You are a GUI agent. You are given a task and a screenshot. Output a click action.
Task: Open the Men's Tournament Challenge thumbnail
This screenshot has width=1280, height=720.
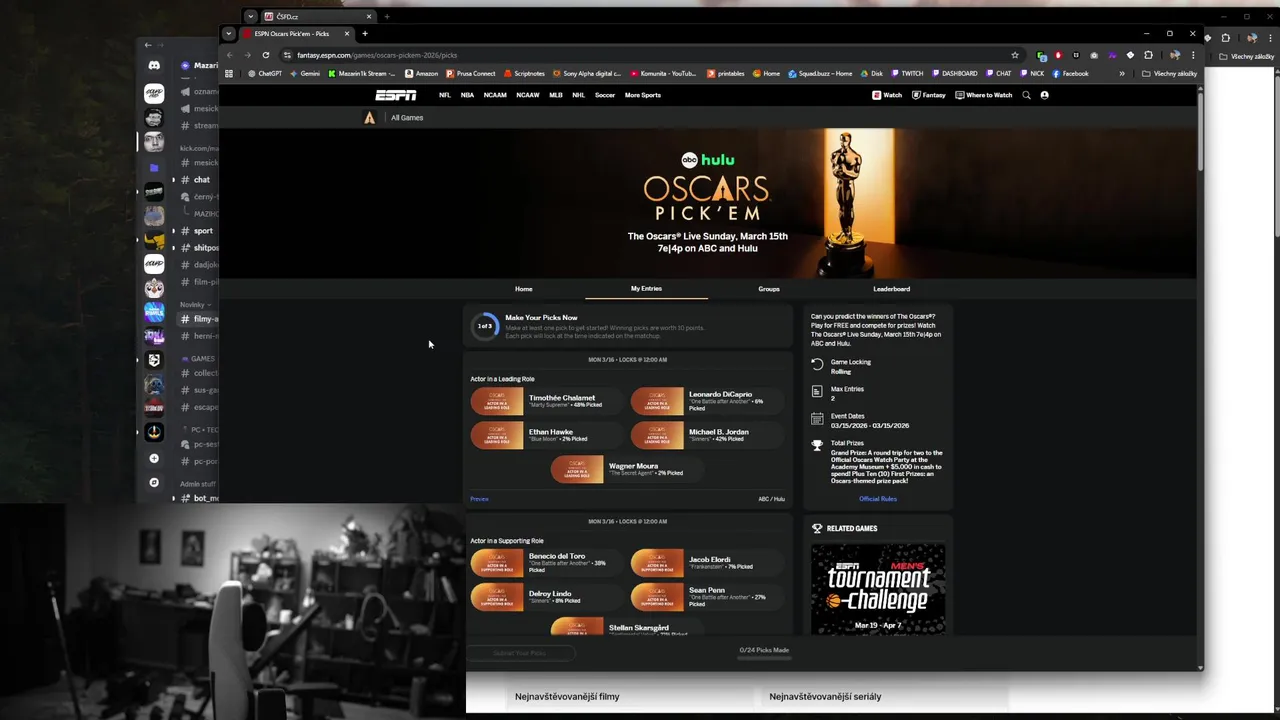pos(878,589)
